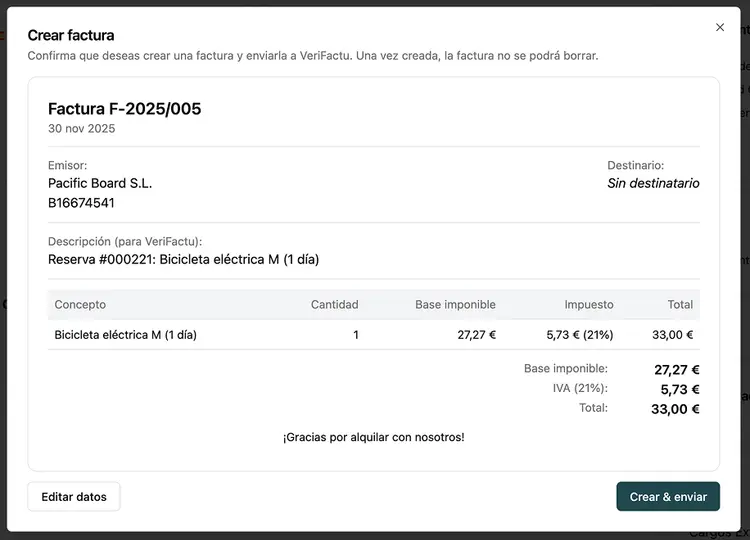This screenshot has width=750, height=540.
Task: Click the tax ID B16674541
Action: pos(81,203)
